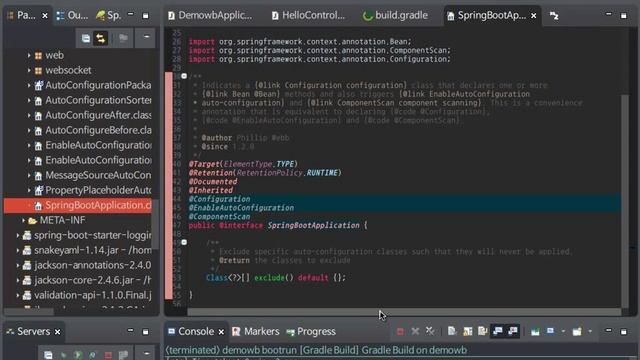Open the Open Console dropdown arrow
The height and width of the screenshot is (360, 640).
(590, 331)
